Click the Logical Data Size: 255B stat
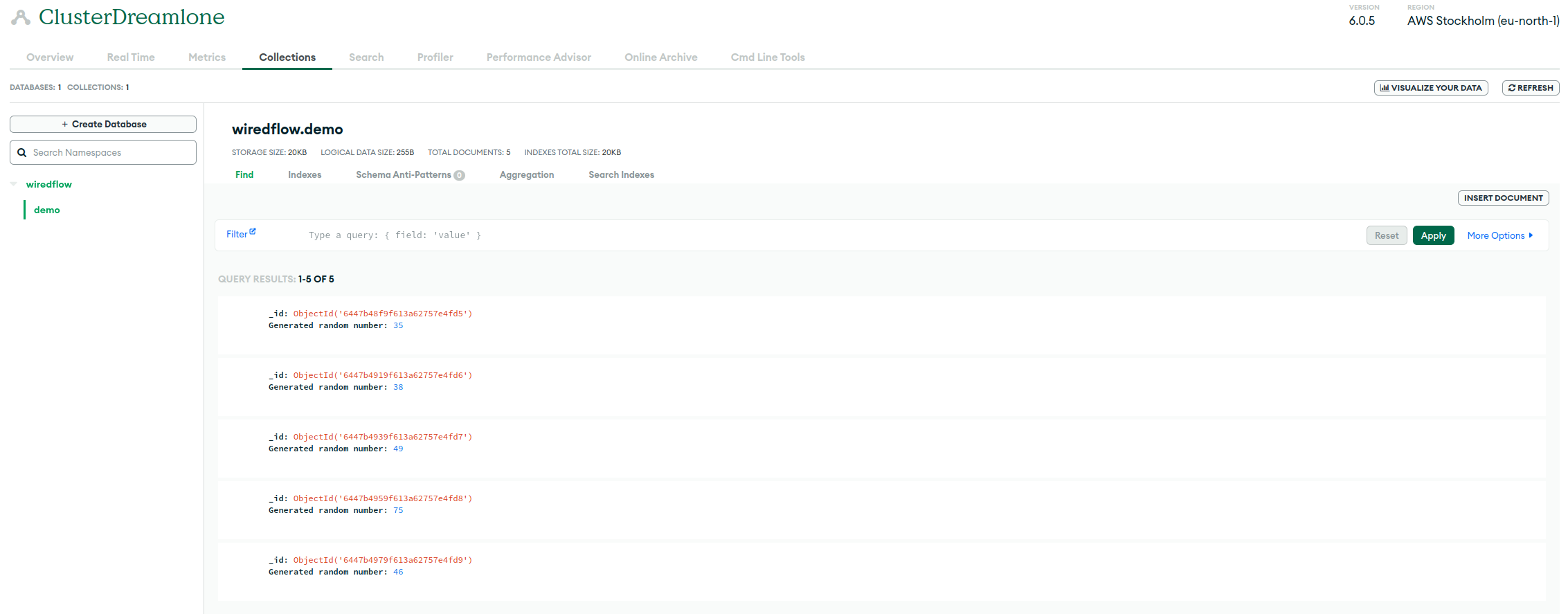 [x=367, y=152]
